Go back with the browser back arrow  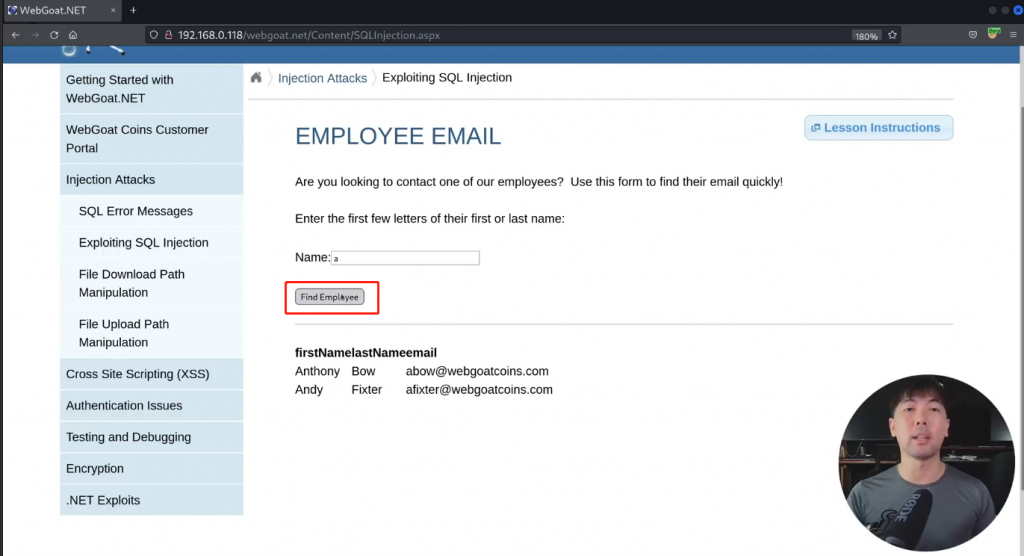tap(16, 35)
